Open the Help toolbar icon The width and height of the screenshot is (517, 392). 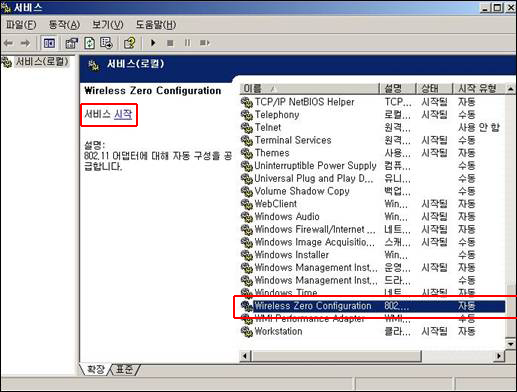point(130,43)
